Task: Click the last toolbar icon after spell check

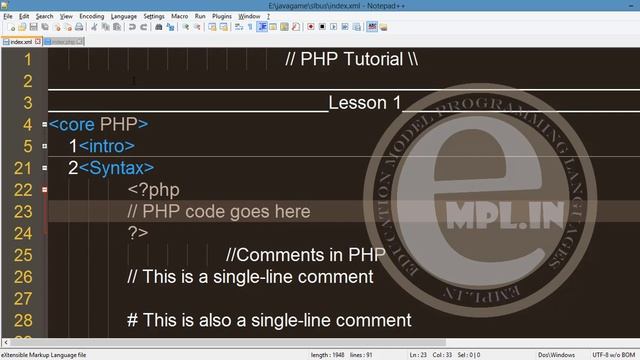Action: click(383, 27)
